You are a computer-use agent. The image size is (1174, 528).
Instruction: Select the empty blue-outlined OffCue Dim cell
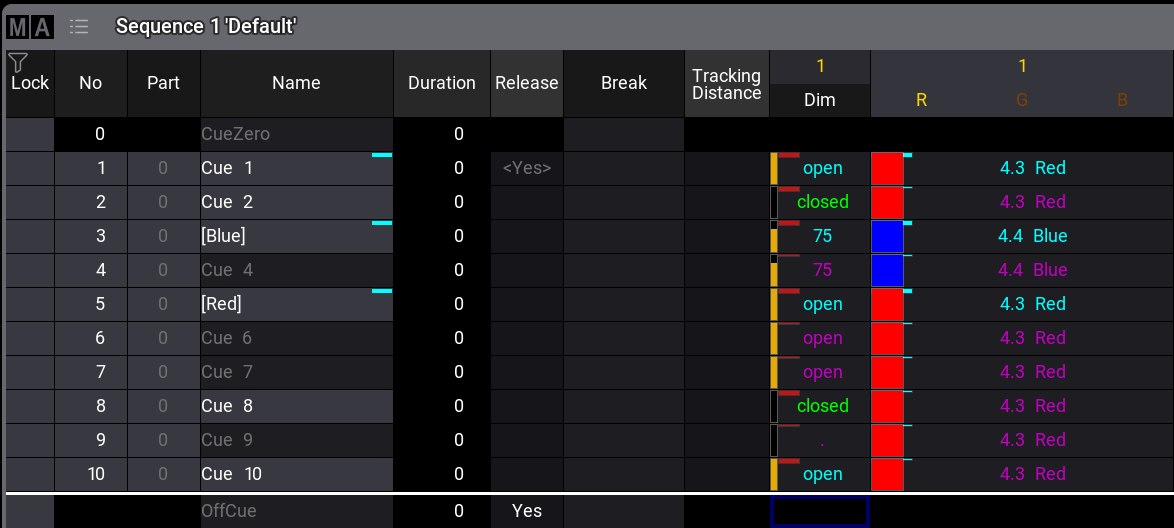[819, 511]
